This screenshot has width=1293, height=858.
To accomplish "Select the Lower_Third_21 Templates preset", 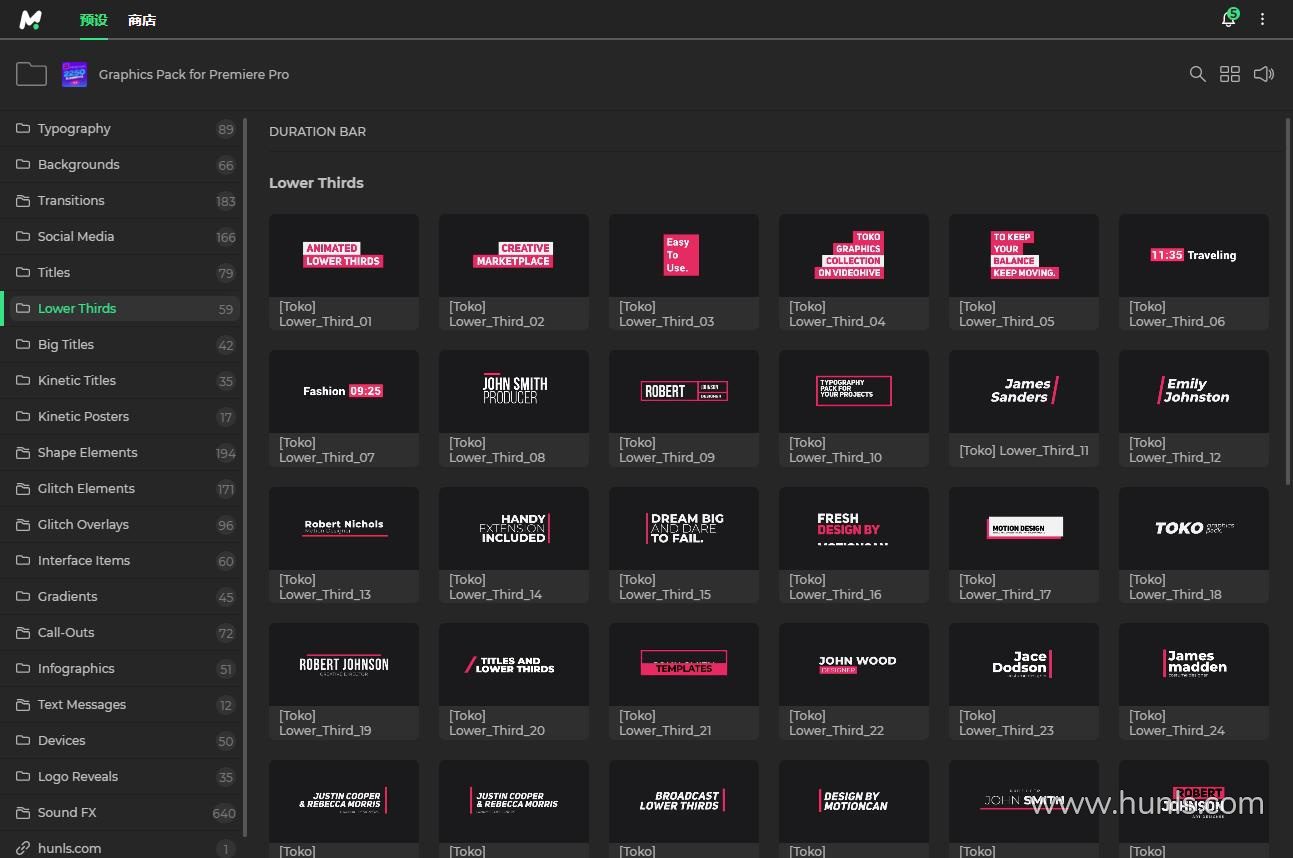I will tap(684, 681).
